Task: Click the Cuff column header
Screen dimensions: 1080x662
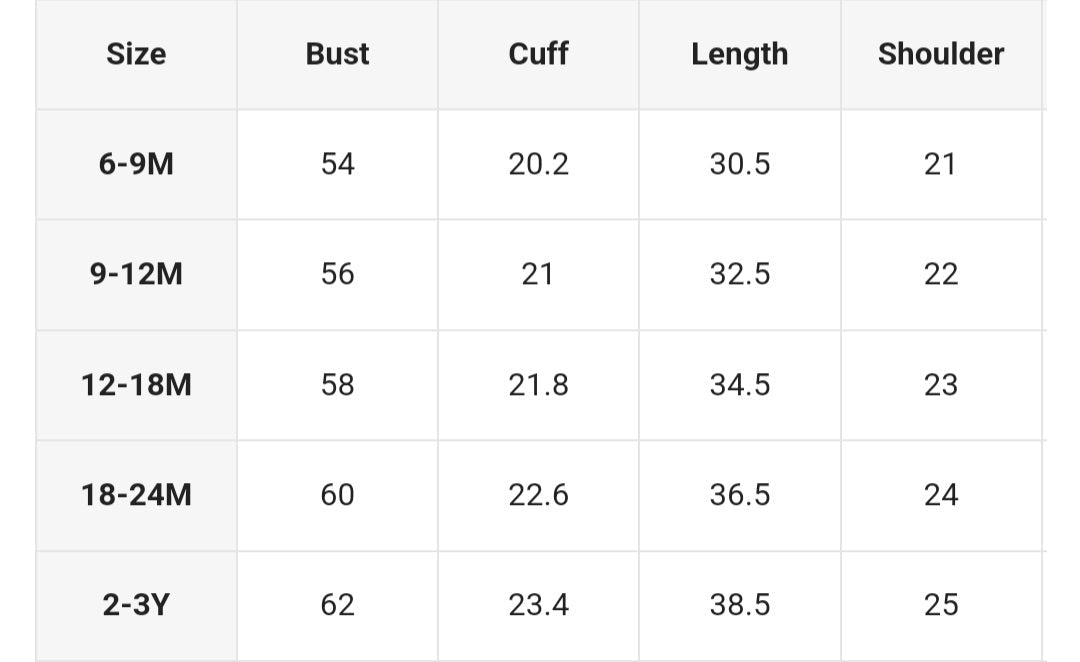Action: 539,54
